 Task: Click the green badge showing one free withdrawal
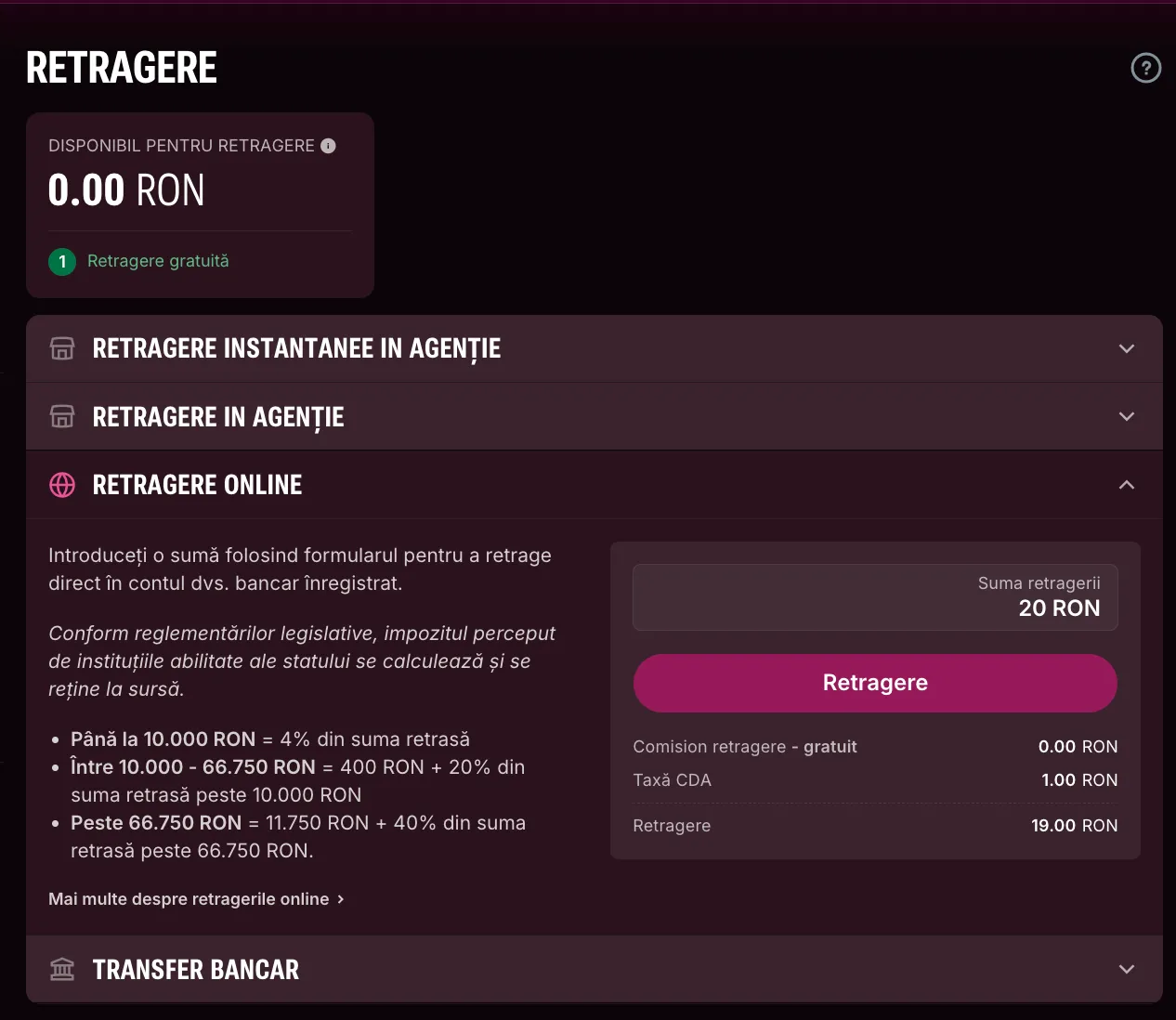point(61,261)
